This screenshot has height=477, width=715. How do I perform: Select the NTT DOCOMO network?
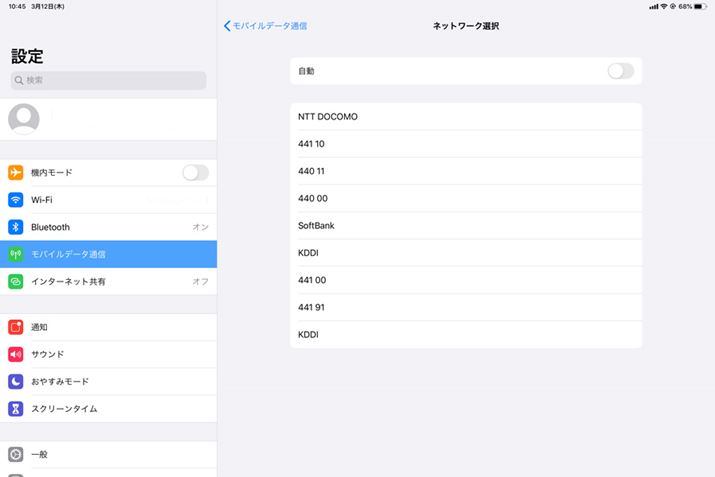[466, 117]
